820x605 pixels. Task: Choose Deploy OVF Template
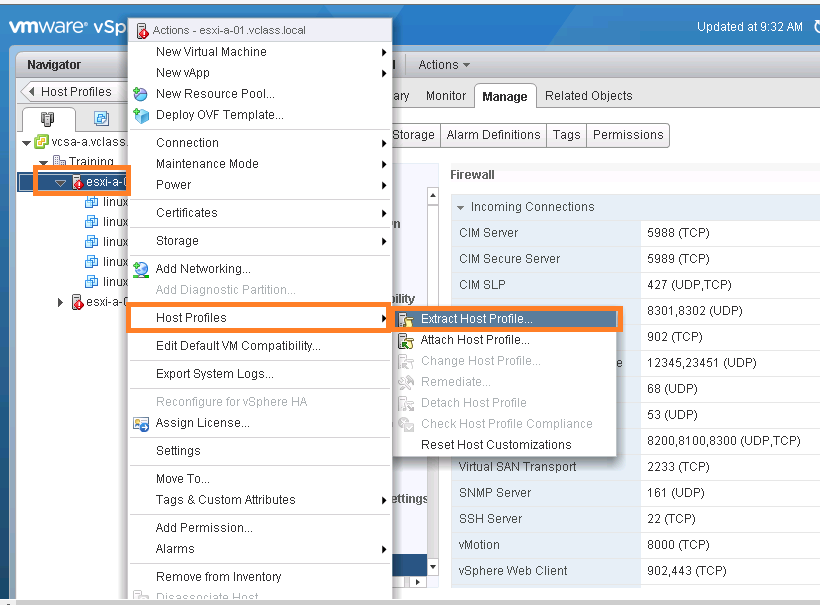point(260,115)
